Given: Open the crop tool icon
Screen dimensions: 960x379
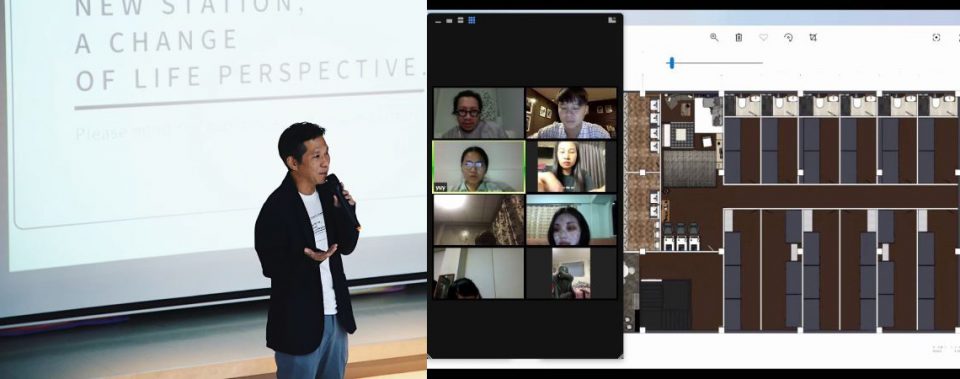Looking at the screenshot, I should 812,37.
